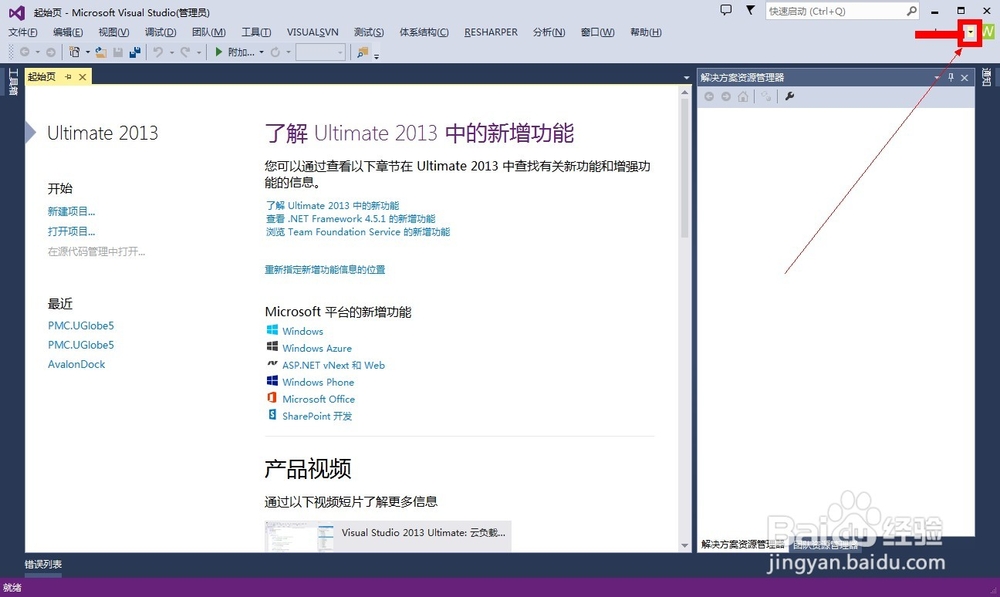
Task: Click the Refresh circular arrow toolbar icon
Action: (275, 52)
